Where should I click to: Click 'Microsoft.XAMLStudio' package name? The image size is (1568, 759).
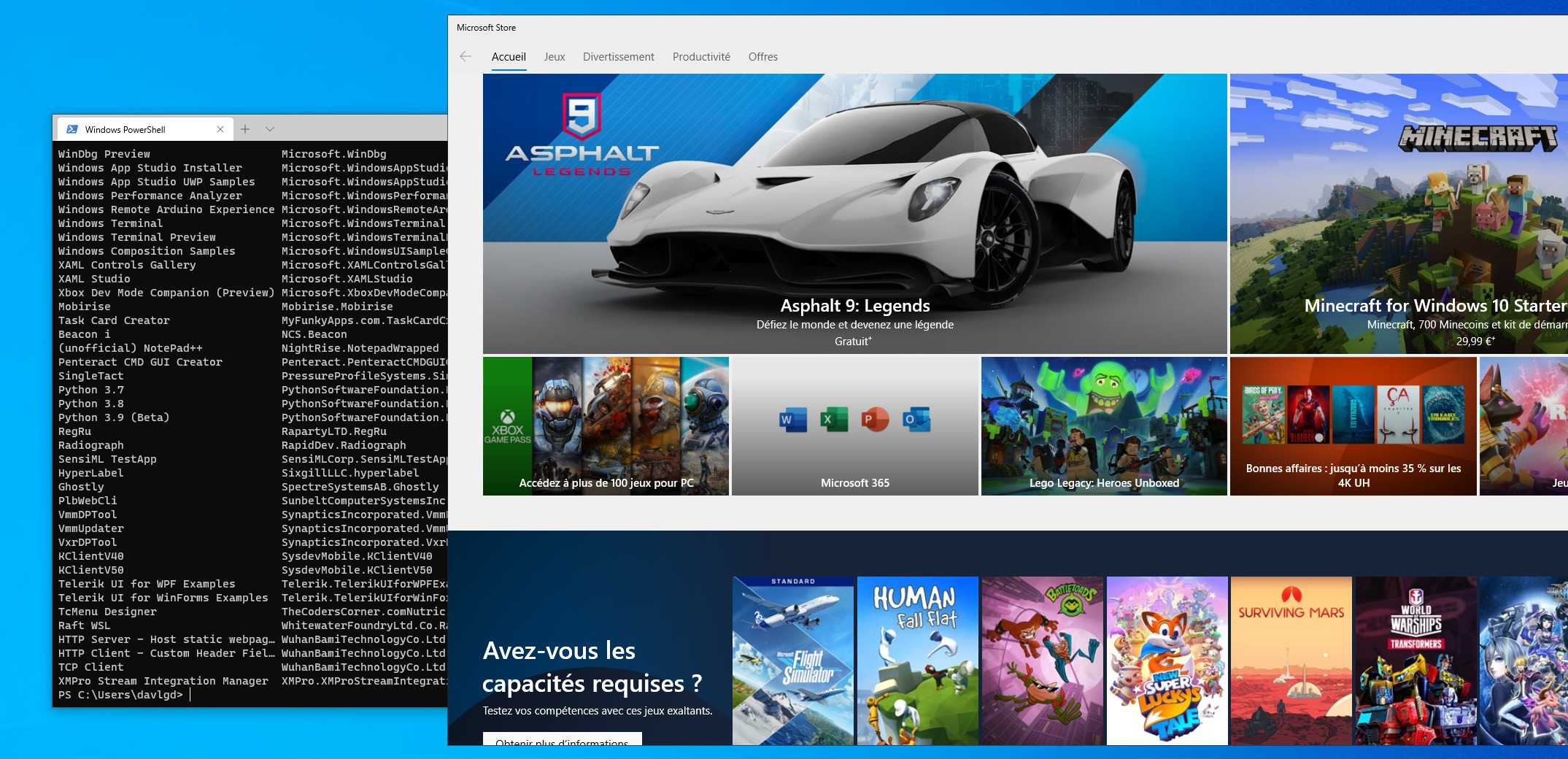coord(347,279)
